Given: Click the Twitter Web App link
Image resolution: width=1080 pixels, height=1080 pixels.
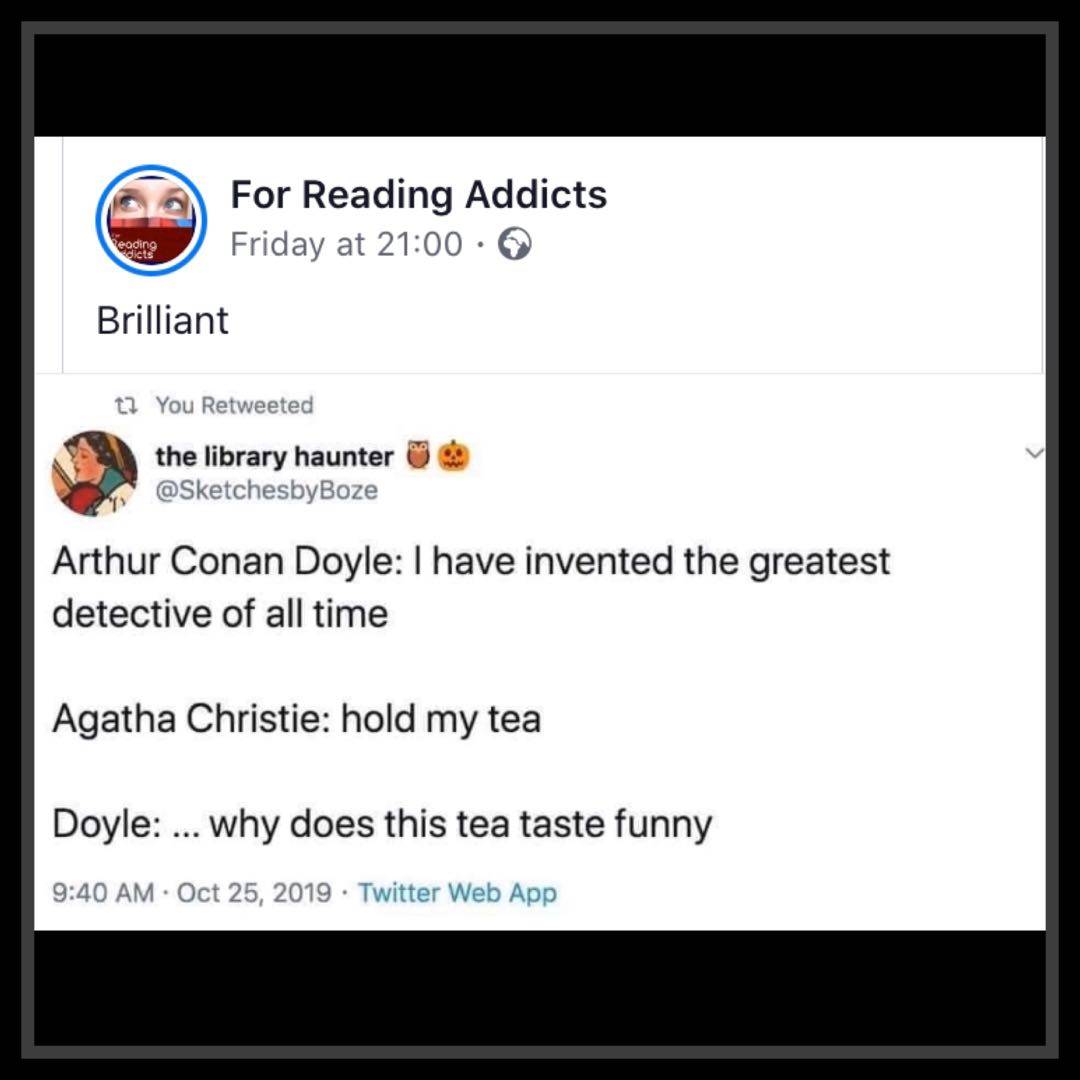Looking at the screenshot, I should pyautogui.click(x=457, y=893).
